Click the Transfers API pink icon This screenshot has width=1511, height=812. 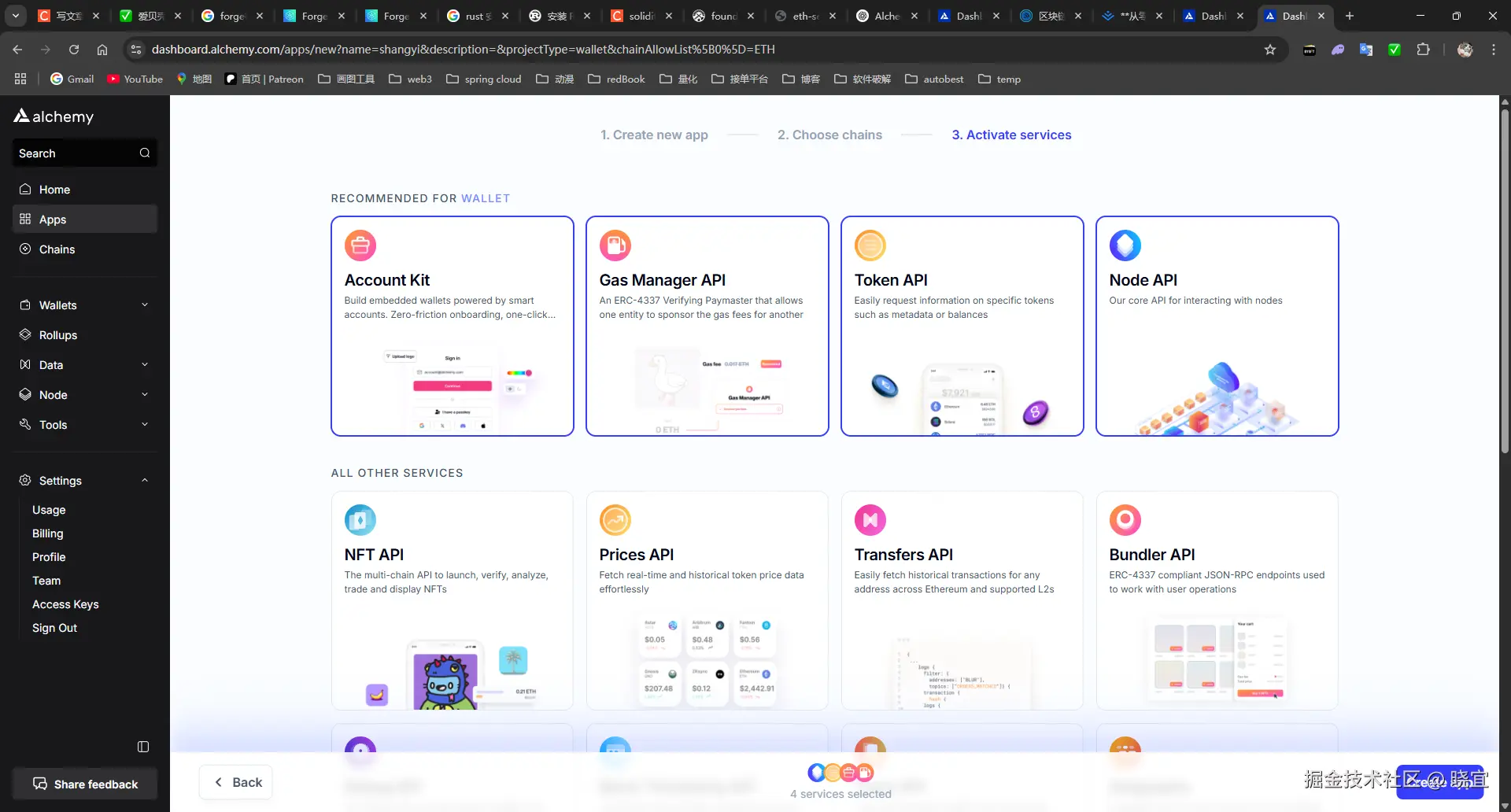[870, 520]
